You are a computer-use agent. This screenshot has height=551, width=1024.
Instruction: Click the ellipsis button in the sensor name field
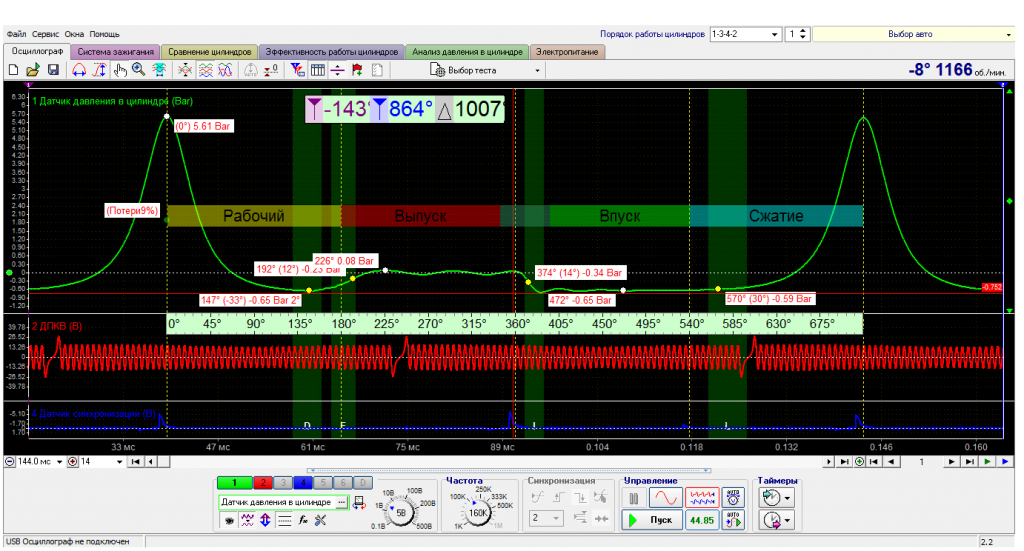(341, 502)
